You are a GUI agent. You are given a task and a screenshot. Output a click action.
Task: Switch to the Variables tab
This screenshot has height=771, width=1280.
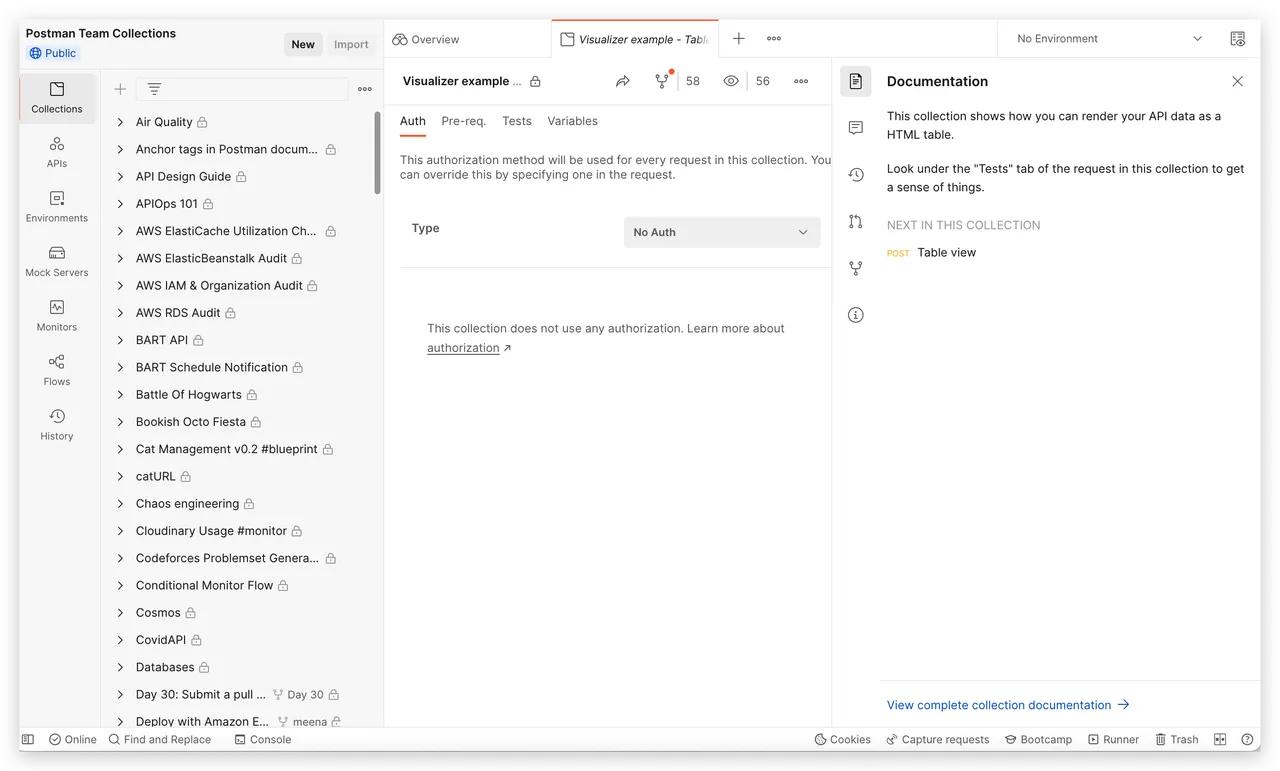point(573,121)
